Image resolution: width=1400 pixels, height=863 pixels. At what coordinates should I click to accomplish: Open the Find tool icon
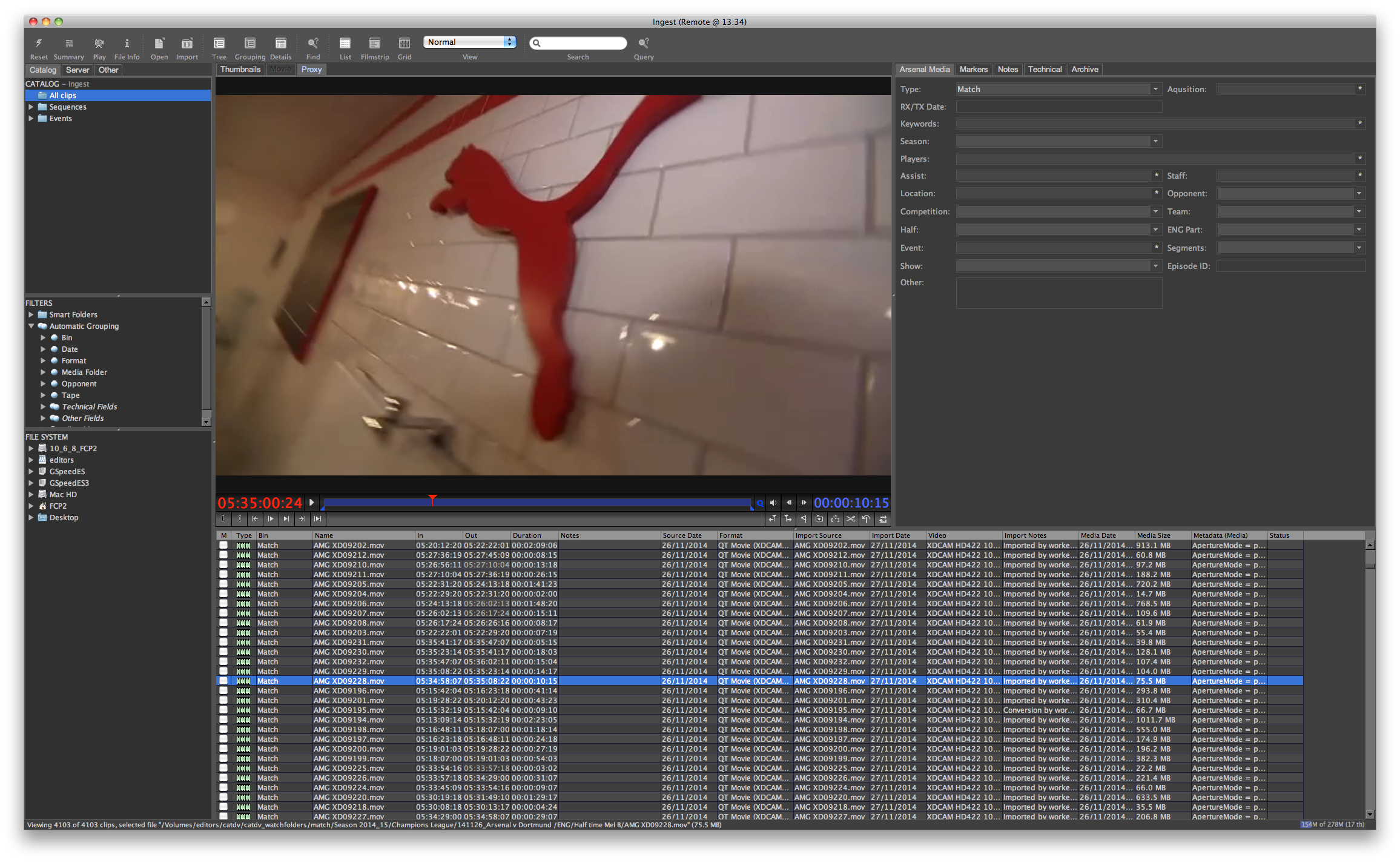(313, 44)
